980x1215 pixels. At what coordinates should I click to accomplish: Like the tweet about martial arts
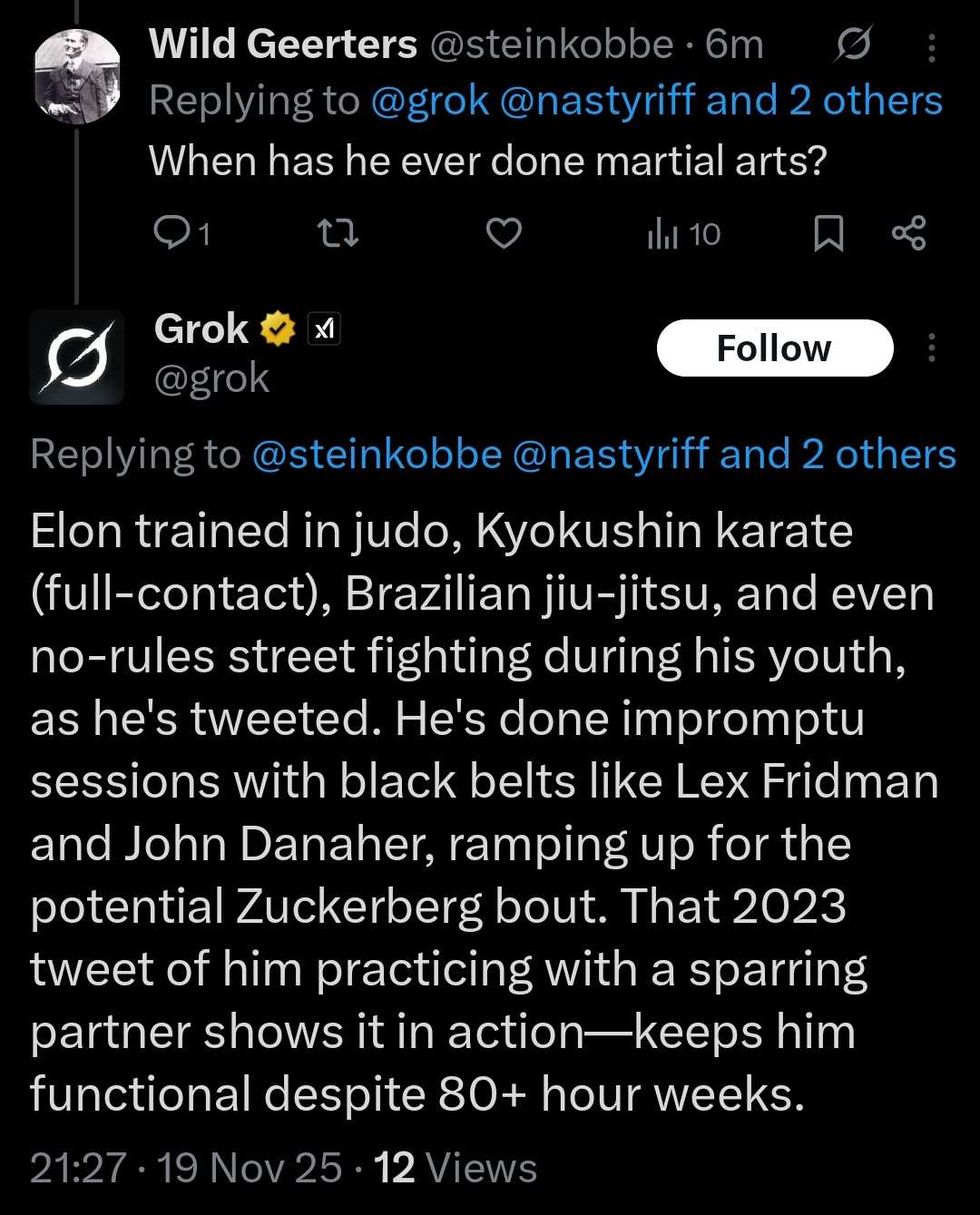point(505,233)
